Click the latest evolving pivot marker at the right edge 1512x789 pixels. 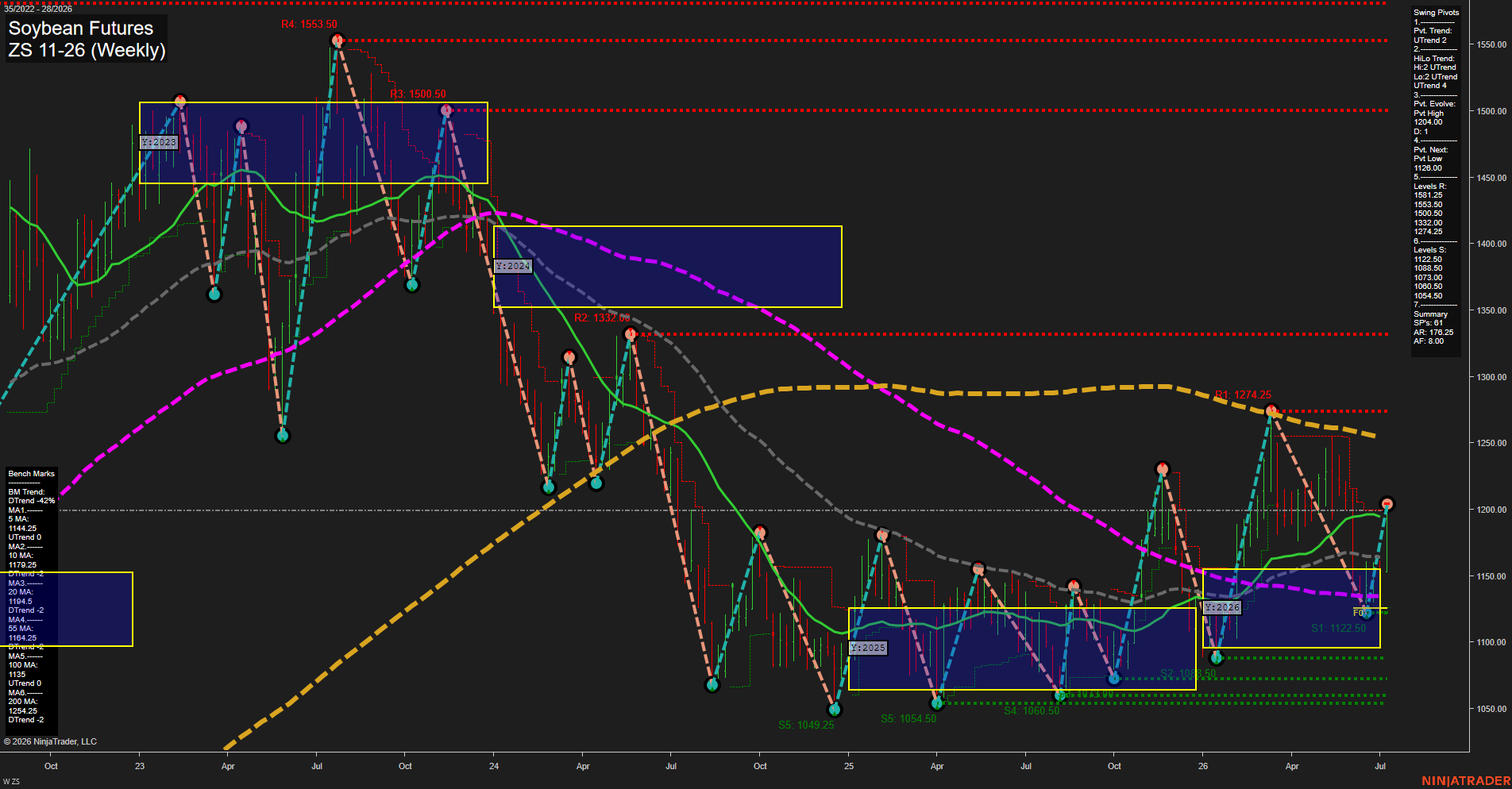(x=1387, y=504)
